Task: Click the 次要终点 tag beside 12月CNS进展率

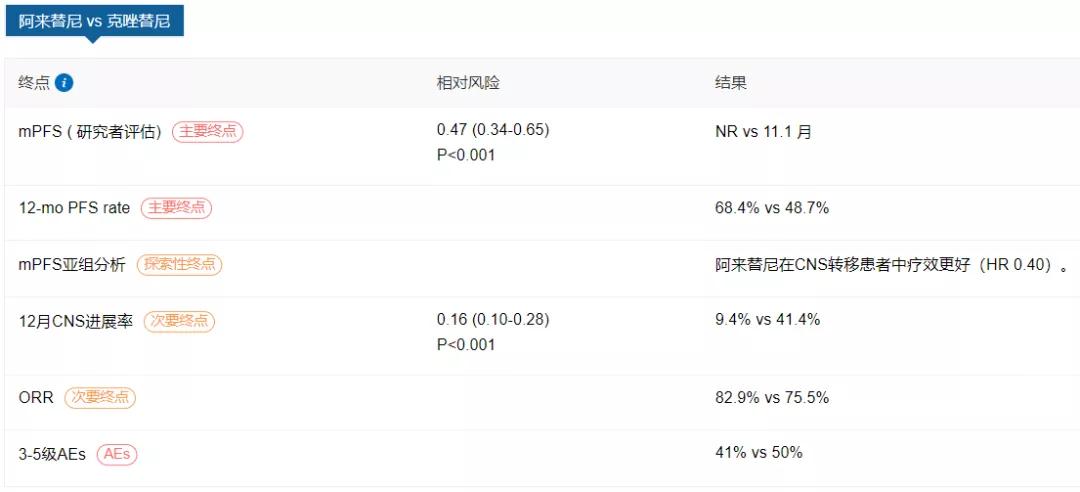Action: tap(179, 321)
